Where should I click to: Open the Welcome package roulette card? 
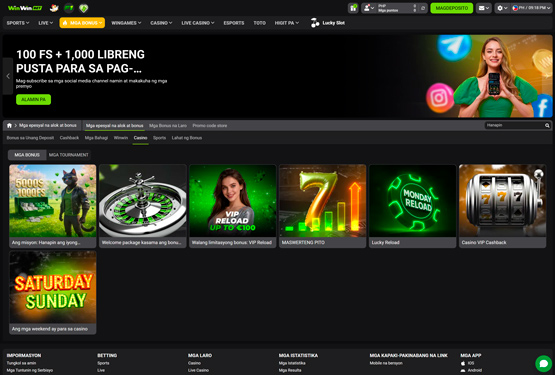143,206
